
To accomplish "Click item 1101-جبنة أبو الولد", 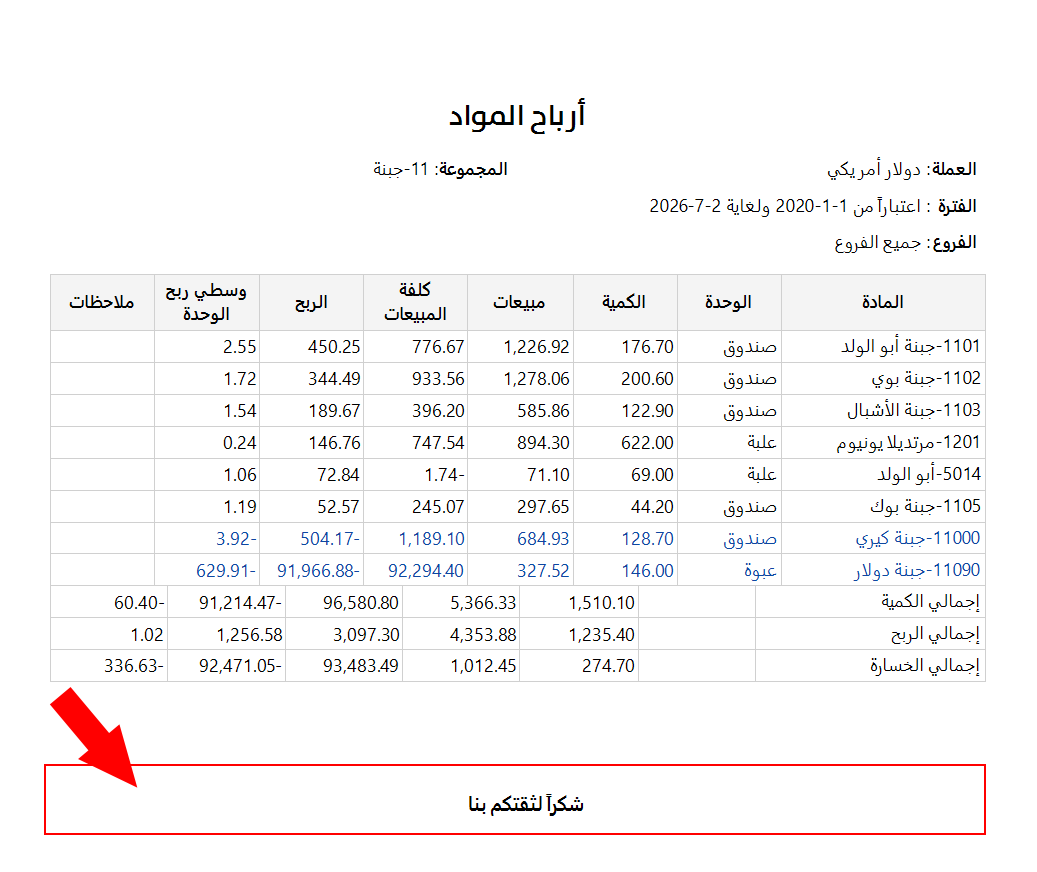I will 911,346.
